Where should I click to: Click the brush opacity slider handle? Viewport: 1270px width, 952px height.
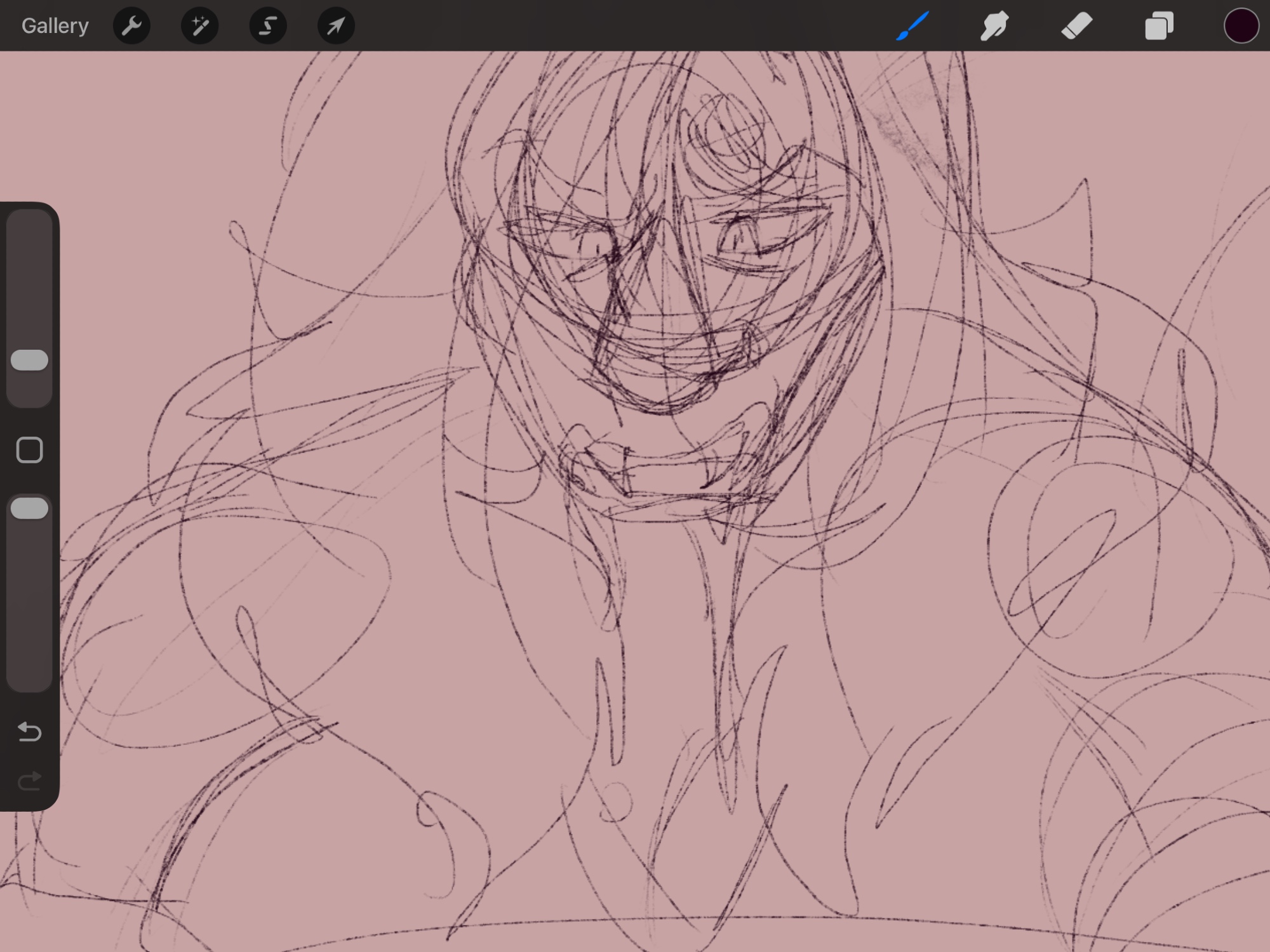click(30, 508)
